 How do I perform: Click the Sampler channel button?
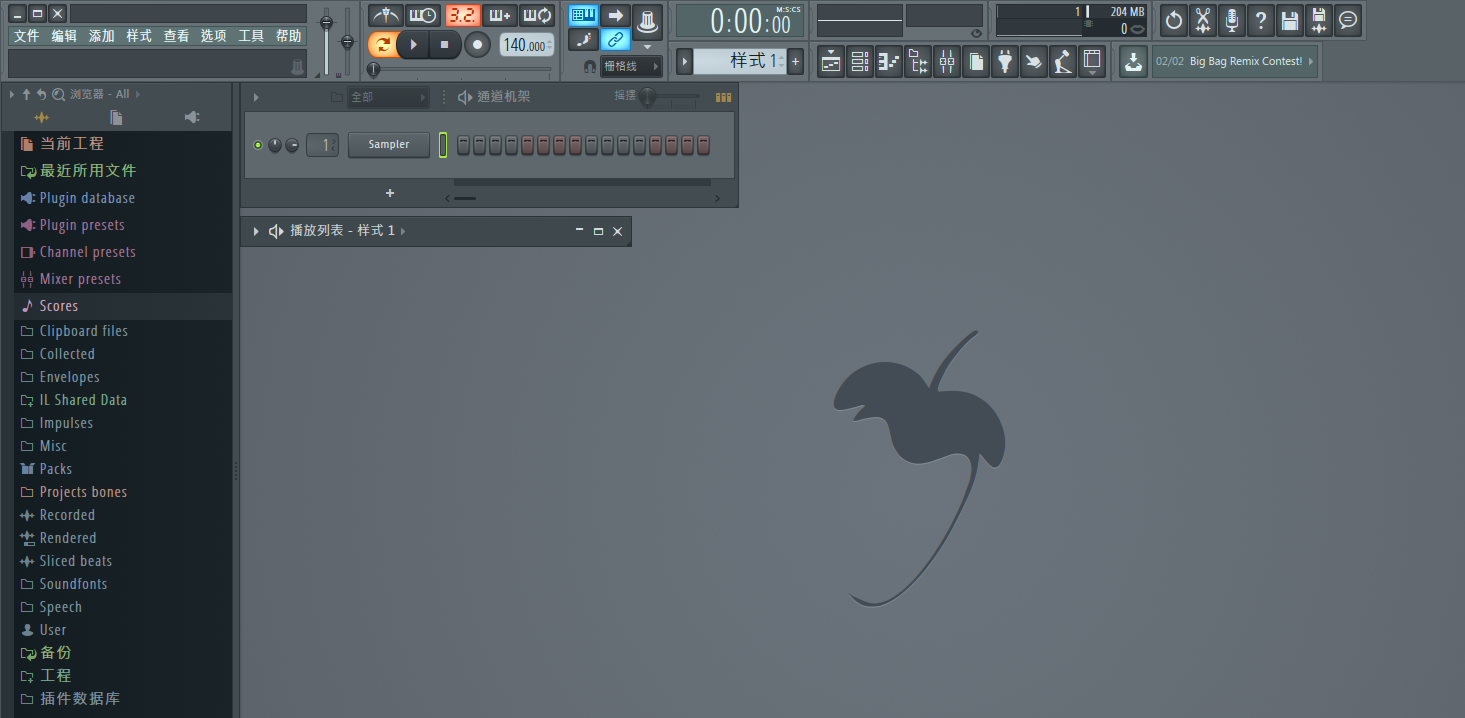pyautogui.click(x=388, y=144)
